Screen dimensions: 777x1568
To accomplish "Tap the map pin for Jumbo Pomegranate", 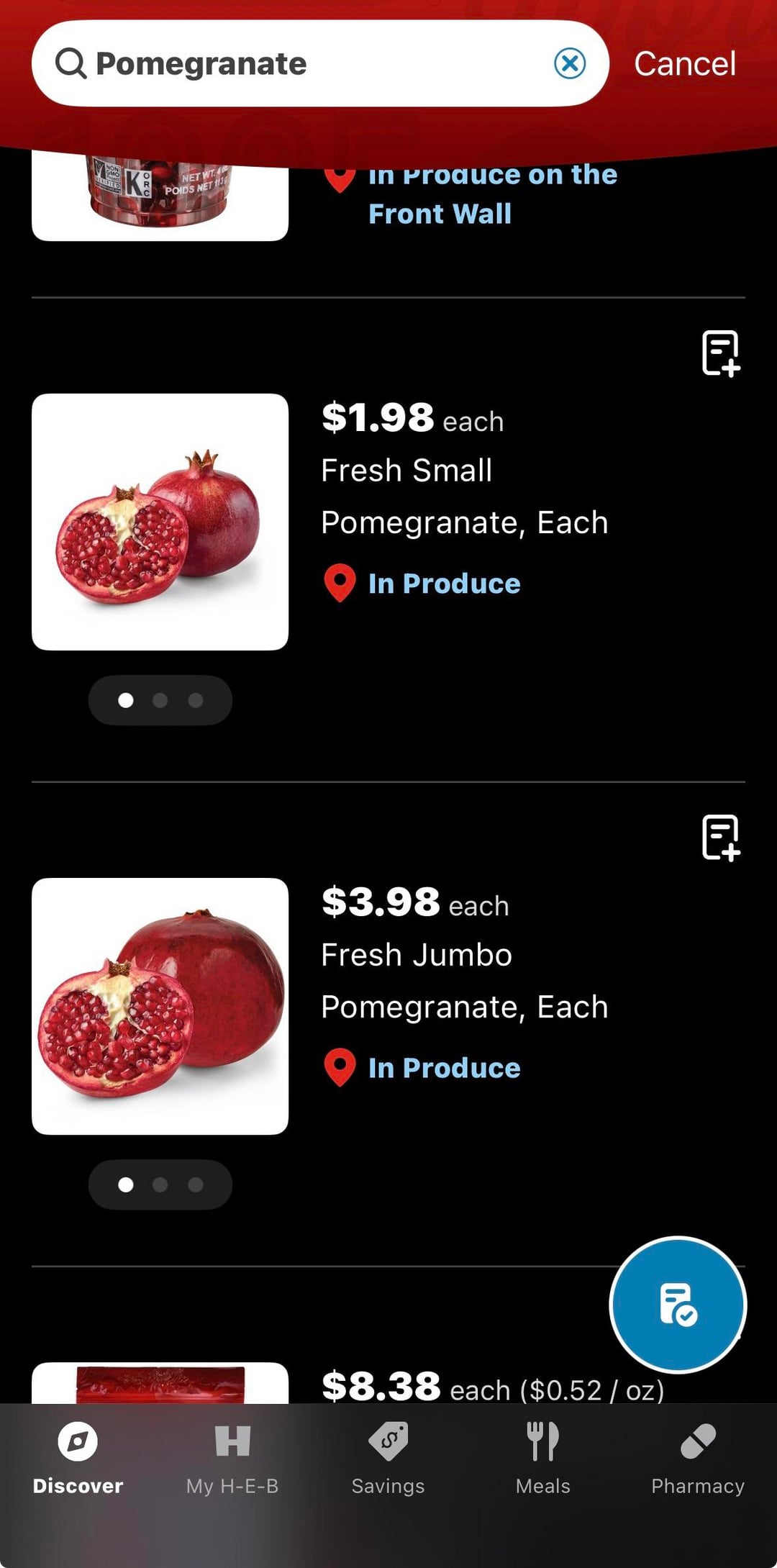I will click(x=340, y=1067).
